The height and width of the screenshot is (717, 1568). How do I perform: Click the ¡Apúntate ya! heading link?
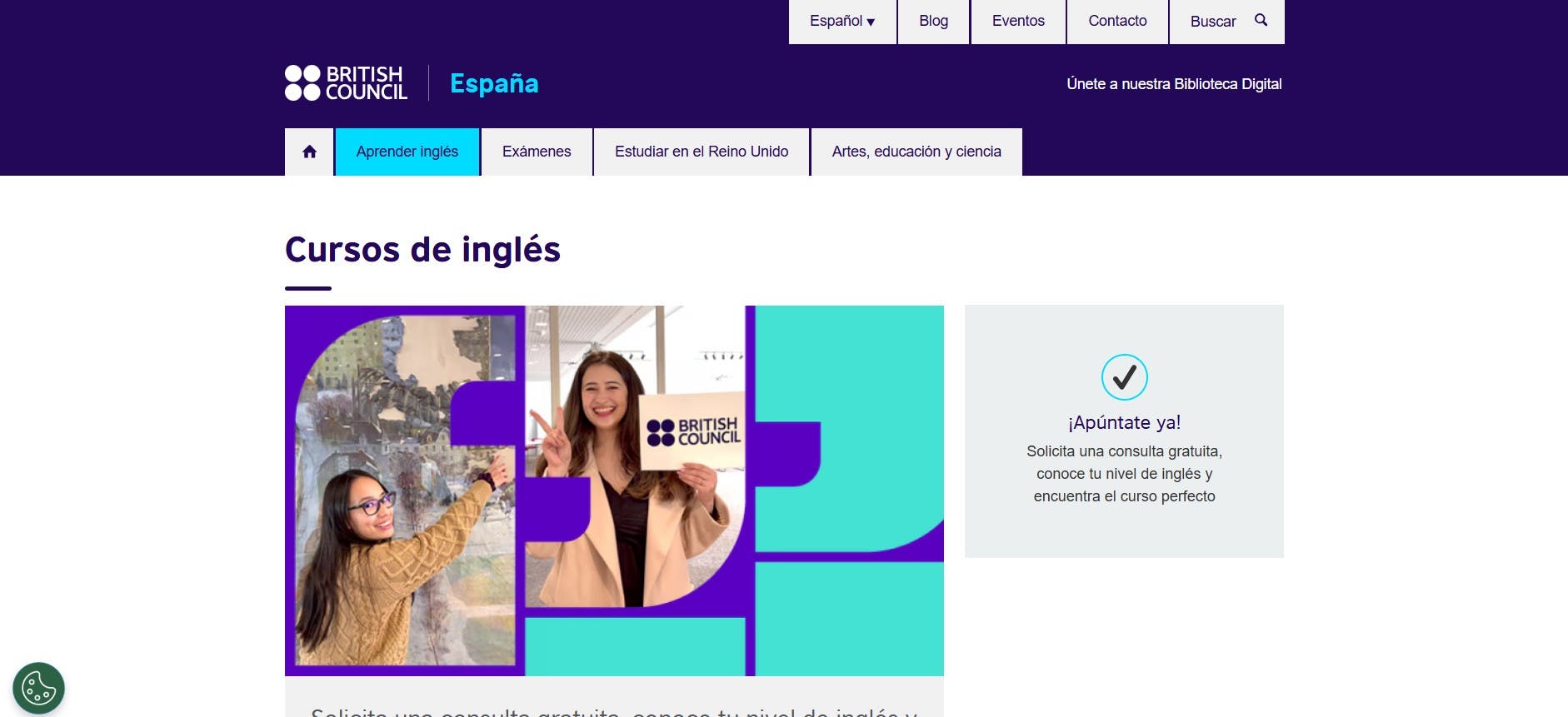tap(1124, 422)
